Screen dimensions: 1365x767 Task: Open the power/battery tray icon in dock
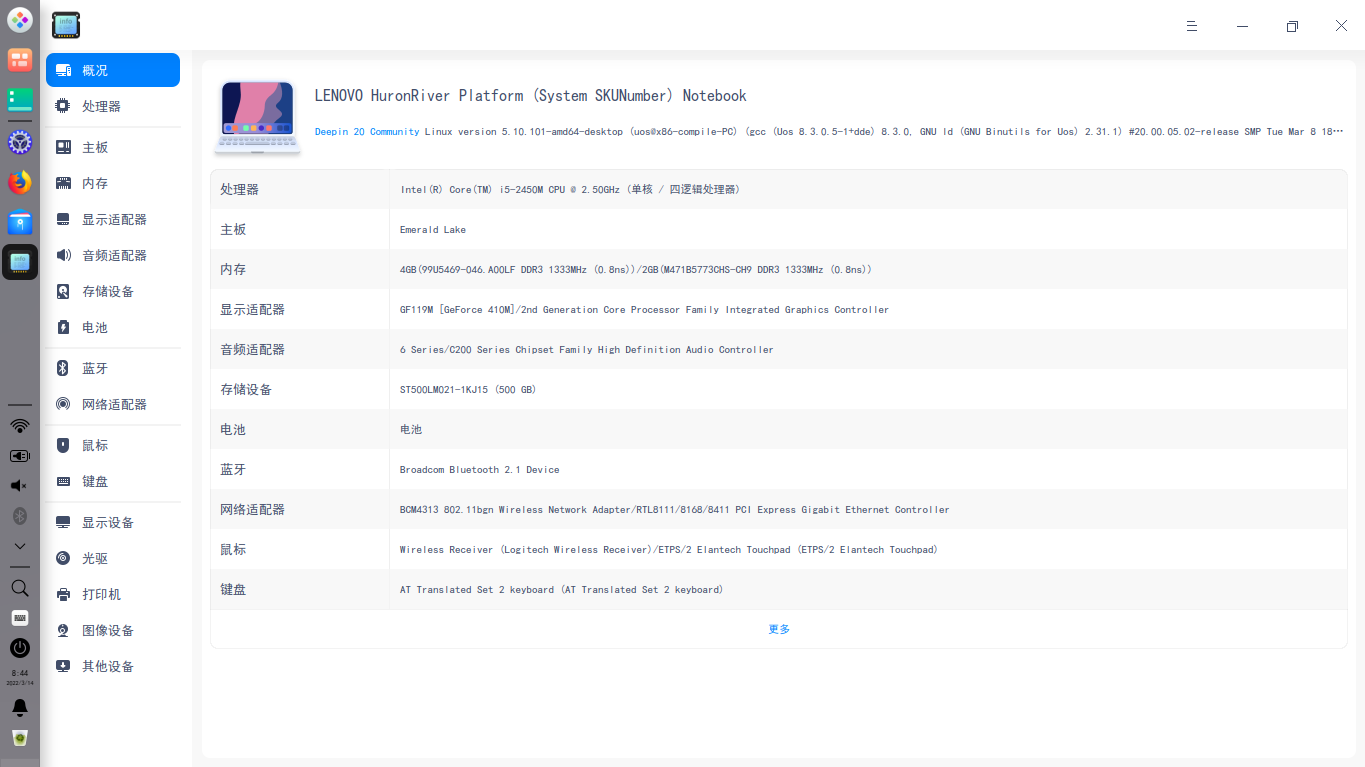pos(20,456)
